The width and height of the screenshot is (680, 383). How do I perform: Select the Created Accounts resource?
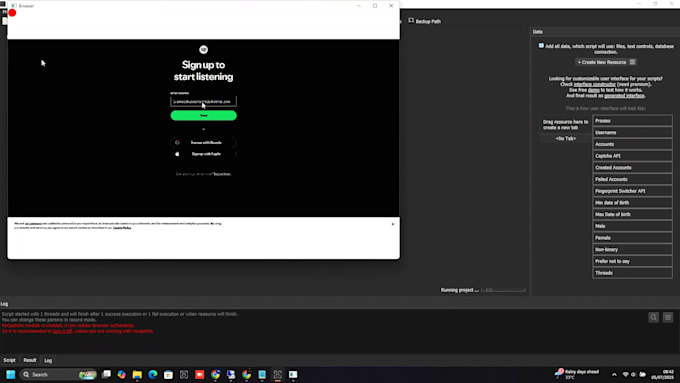632,167
